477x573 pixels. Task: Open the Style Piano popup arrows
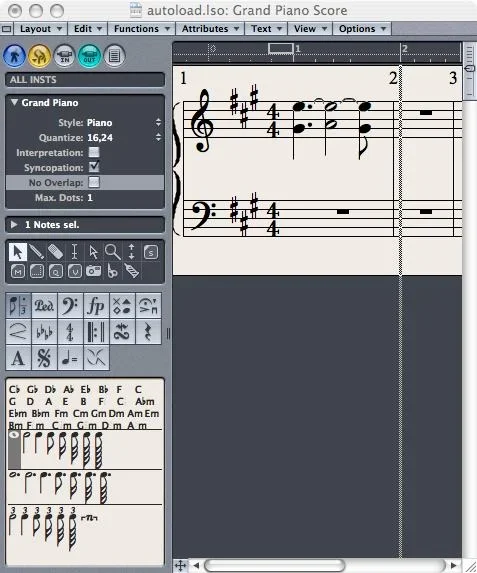(x=158, y=122)
